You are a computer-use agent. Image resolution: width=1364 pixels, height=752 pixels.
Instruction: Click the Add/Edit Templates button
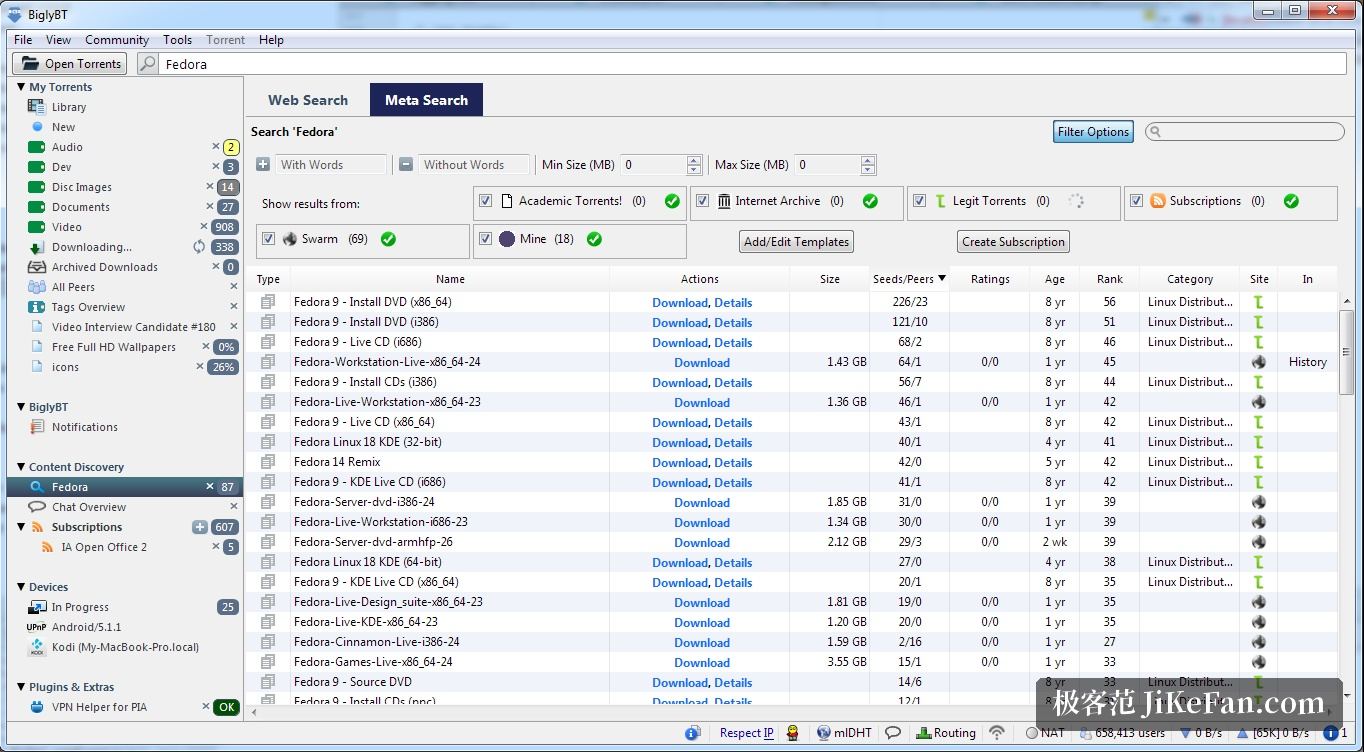(x=797, y=242)
